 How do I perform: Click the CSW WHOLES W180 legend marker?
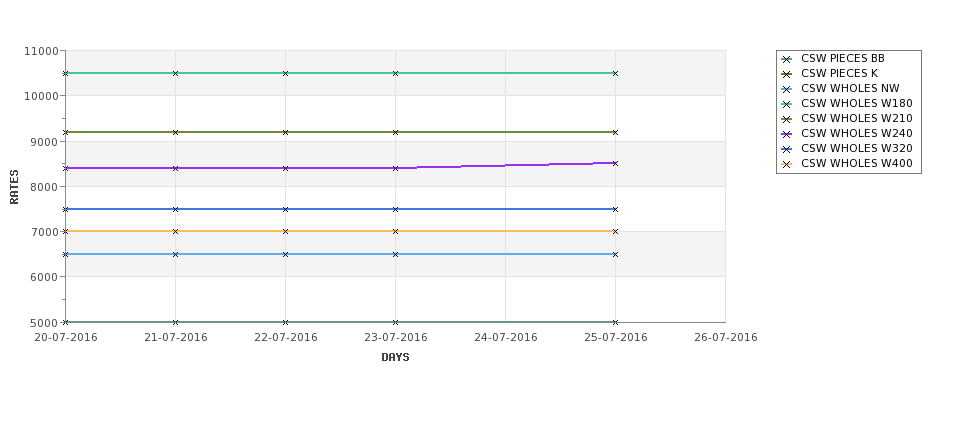(787, 104)
